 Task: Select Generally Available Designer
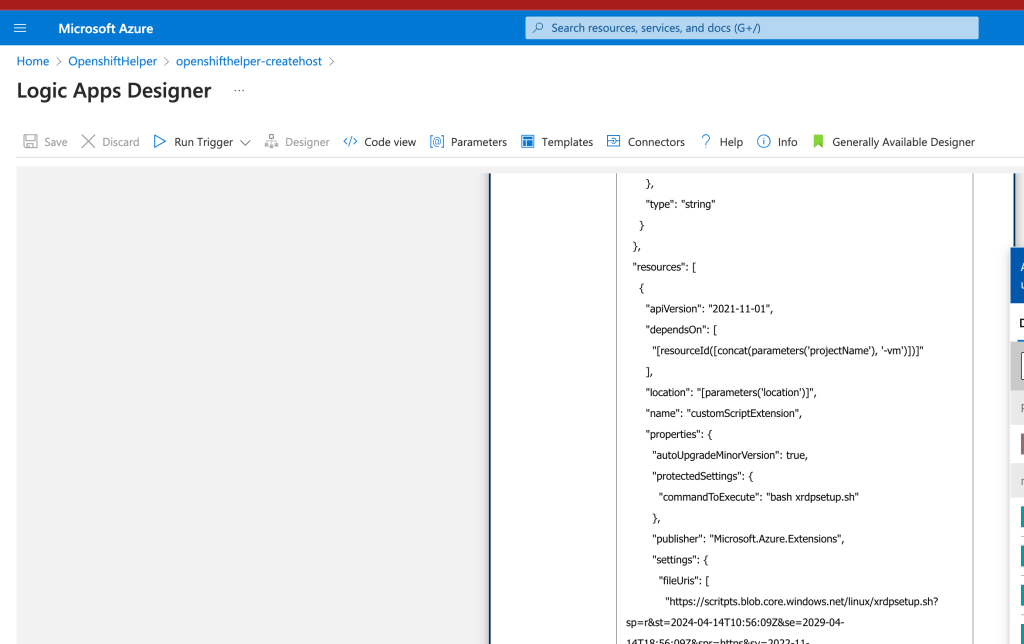coord(903,142)
